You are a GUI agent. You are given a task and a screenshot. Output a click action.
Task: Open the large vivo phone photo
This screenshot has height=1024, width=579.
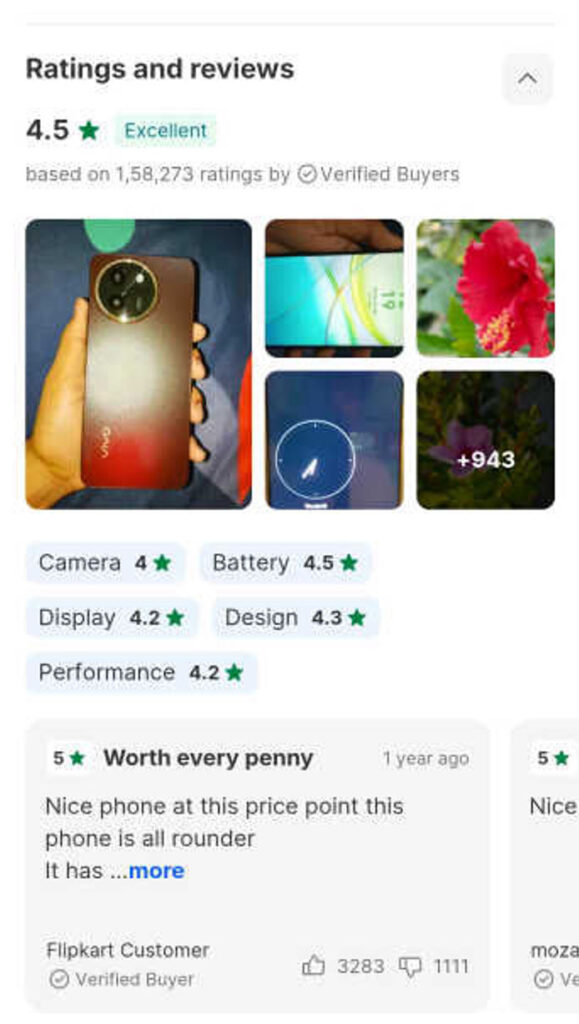coord(138,364)
